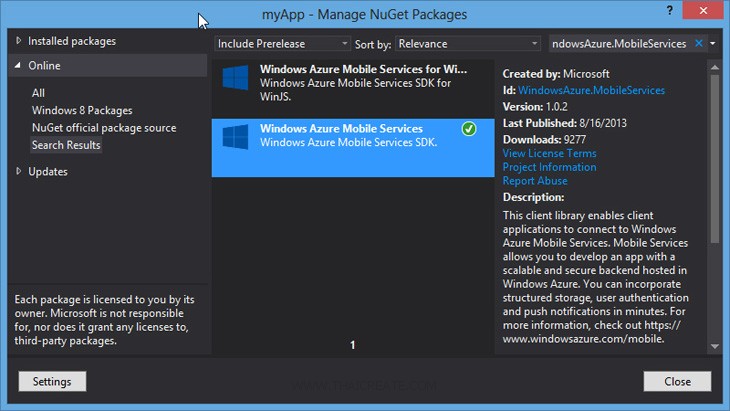The height and width of the screenshot is (411, 730).
Task: Expand the Updates node
Action: click(x=18, y=171)
